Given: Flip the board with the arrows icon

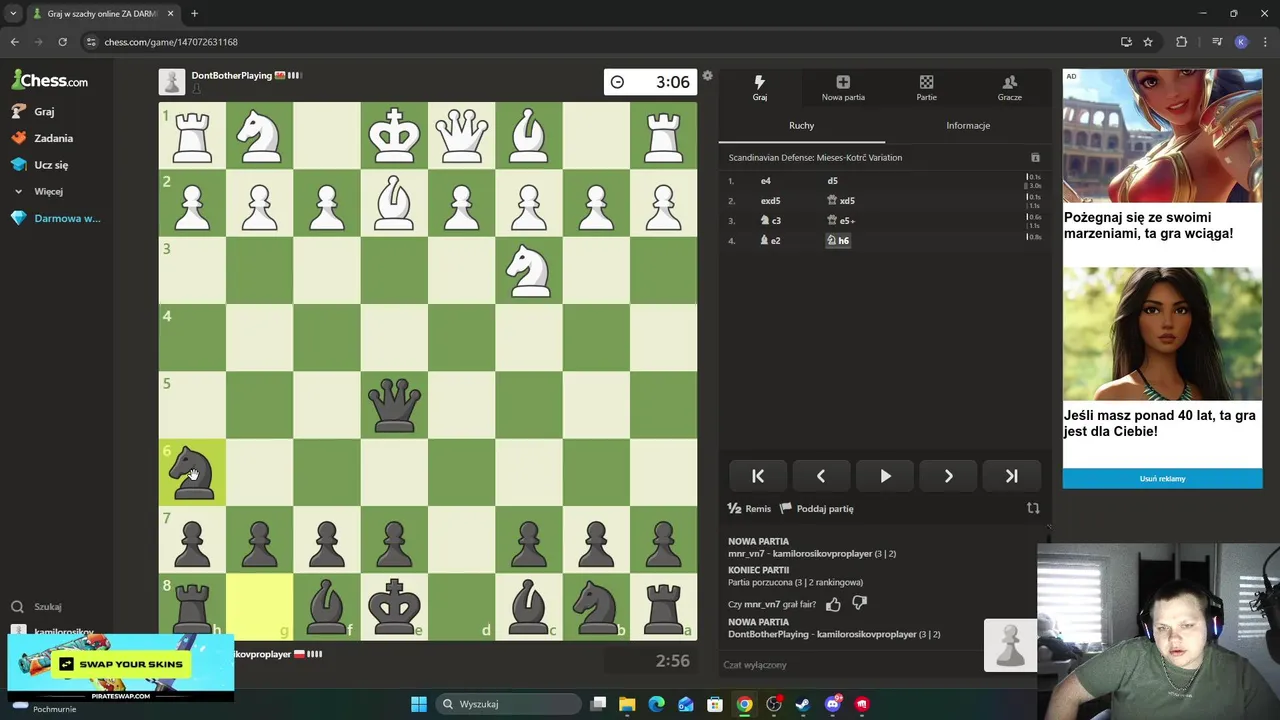Looking at the screenshot, I should pyautogui.click(x=1033, y=508).
